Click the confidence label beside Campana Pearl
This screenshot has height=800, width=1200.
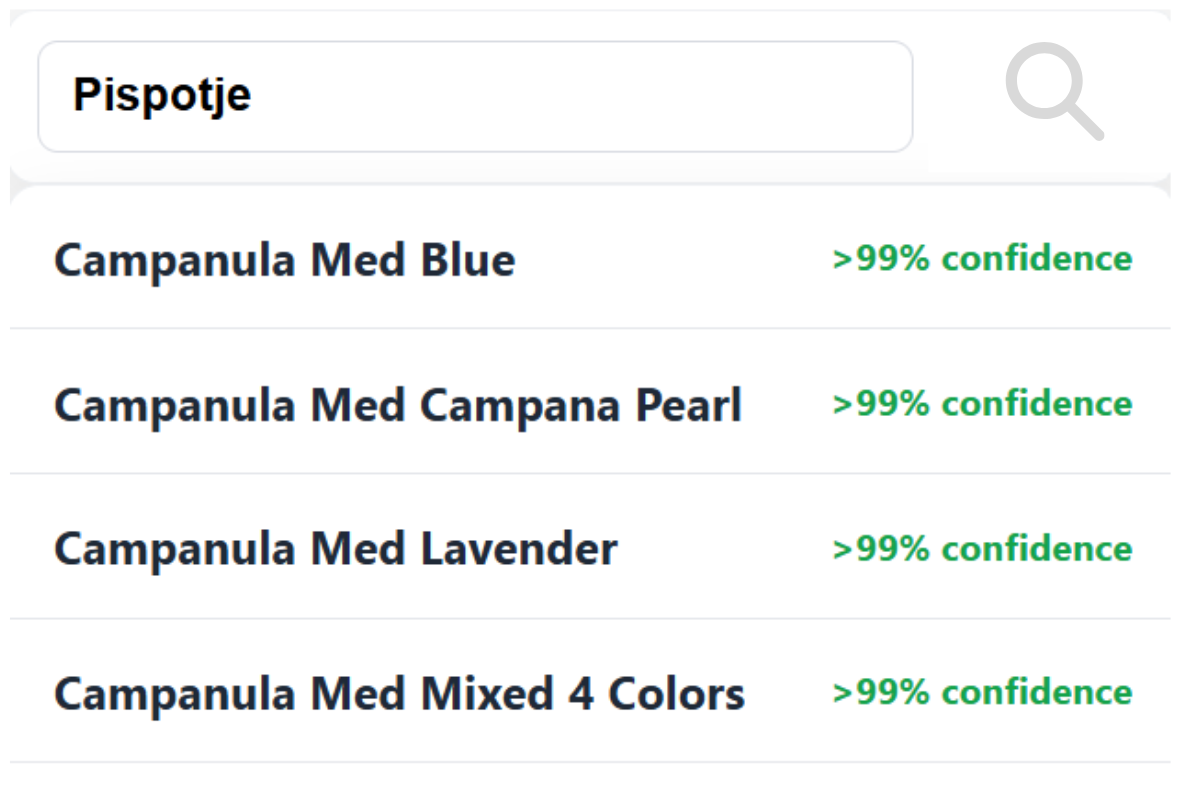(982, 404)
